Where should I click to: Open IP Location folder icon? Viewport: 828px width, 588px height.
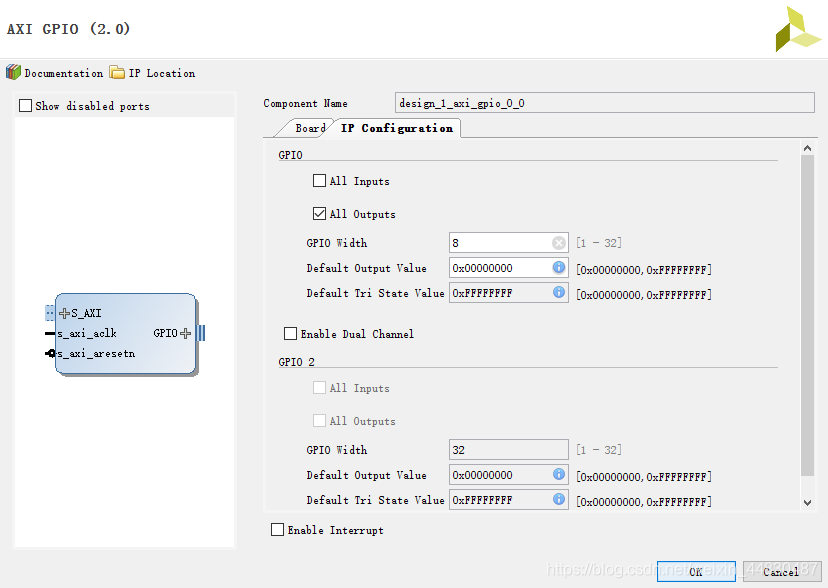(117, 72)
